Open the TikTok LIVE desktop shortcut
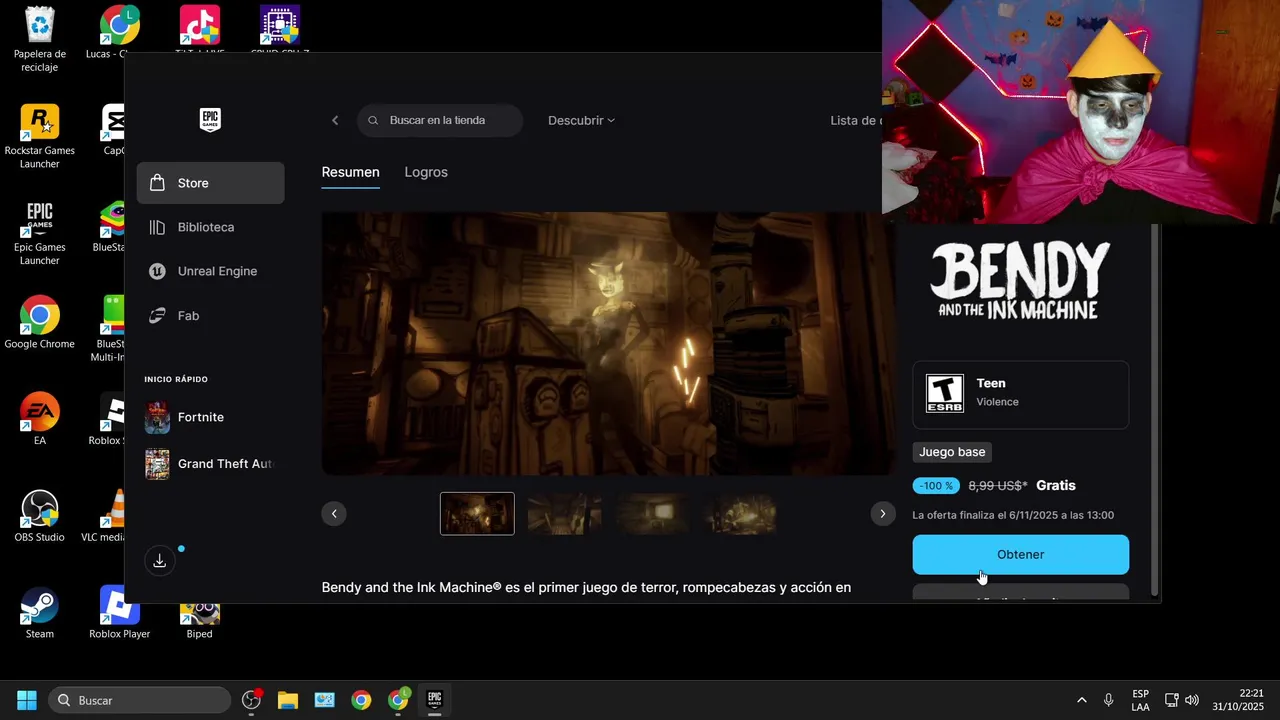 coord(200,28)
